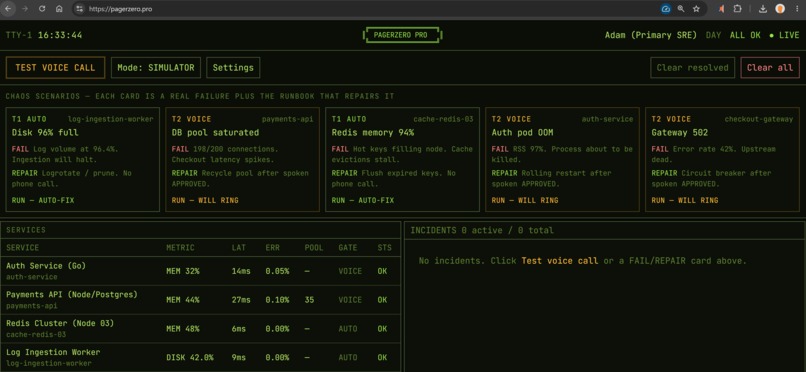Click RUN — WILL RING on payments-api card
Viewport: 806px width, 372px height.
pos(205,200)
